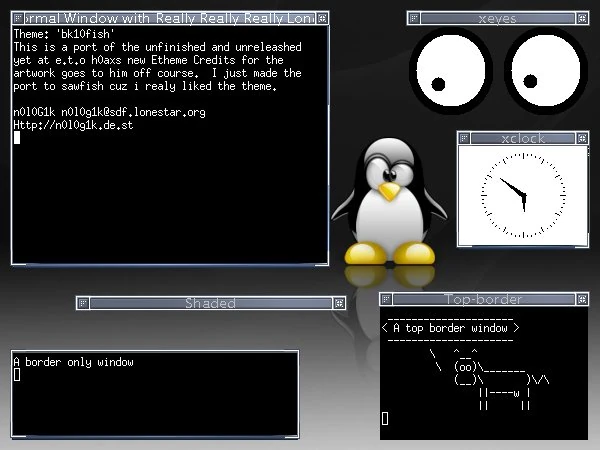Click the Shaded window's right crosshair icon
The width and height of the screenshot is (600, 450).
pyautogui.click(x=339, y=303)
